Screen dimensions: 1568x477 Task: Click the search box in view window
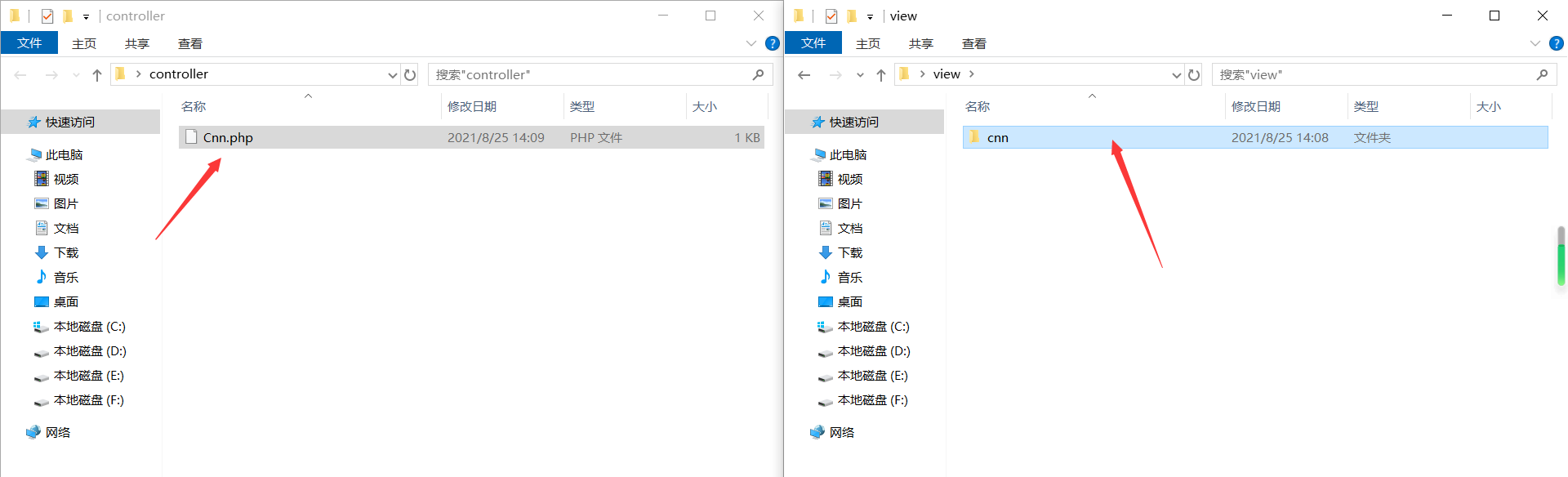tap(1384, 74)
